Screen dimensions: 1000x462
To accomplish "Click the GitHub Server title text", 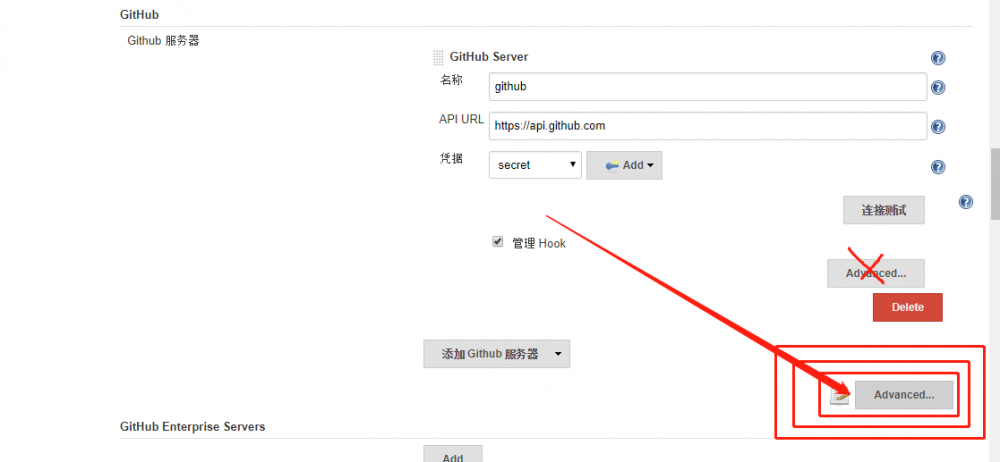I will point(489,57).
